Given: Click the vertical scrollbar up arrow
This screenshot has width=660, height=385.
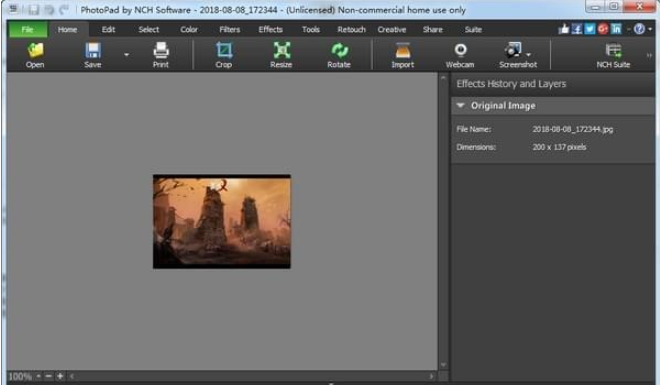Looking at the screenshot, I should point(443,78).
